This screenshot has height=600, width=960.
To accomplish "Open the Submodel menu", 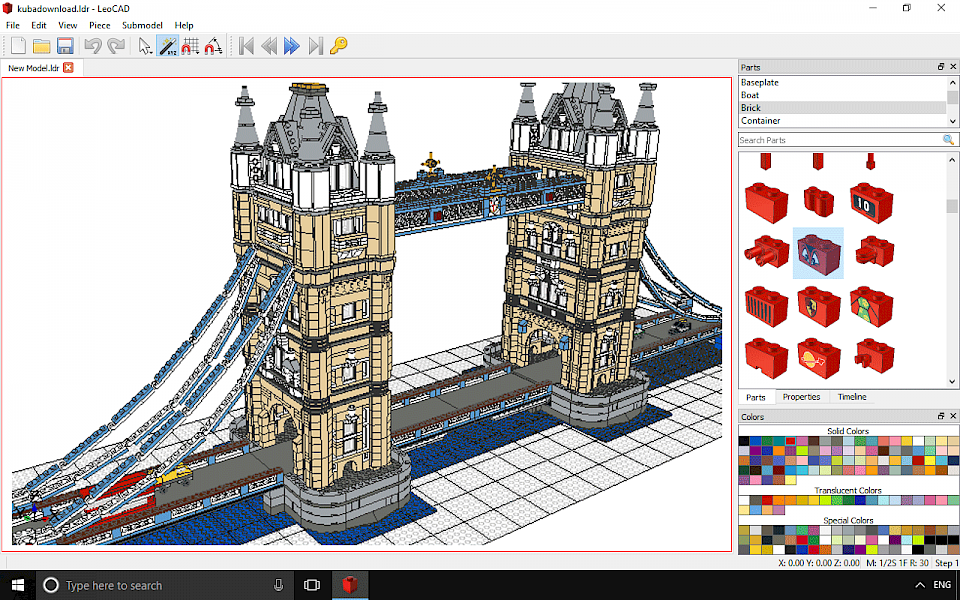I will coord(142,25).
